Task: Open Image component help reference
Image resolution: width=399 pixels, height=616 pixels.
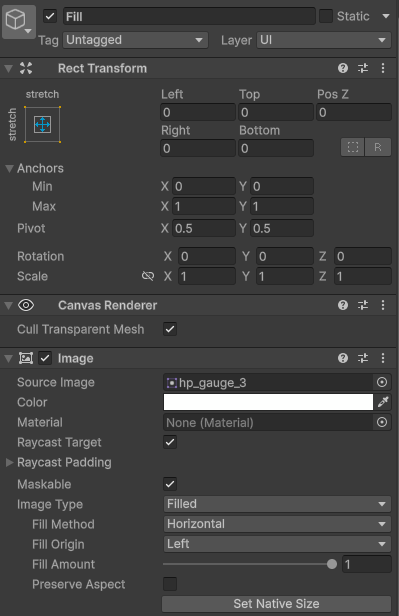Action: 343,358
